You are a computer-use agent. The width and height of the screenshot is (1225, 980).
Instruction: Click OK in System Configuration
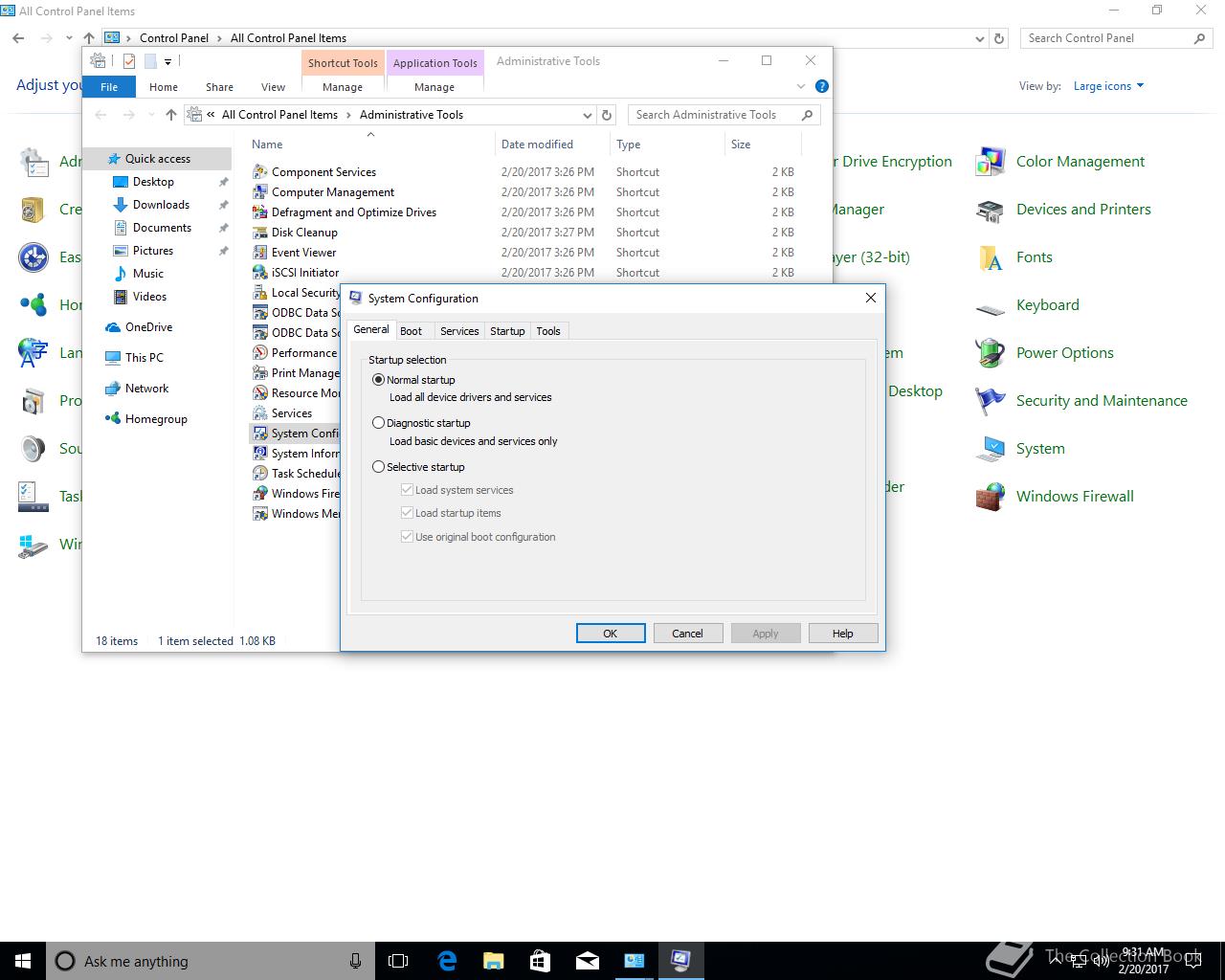click(611, 634)
